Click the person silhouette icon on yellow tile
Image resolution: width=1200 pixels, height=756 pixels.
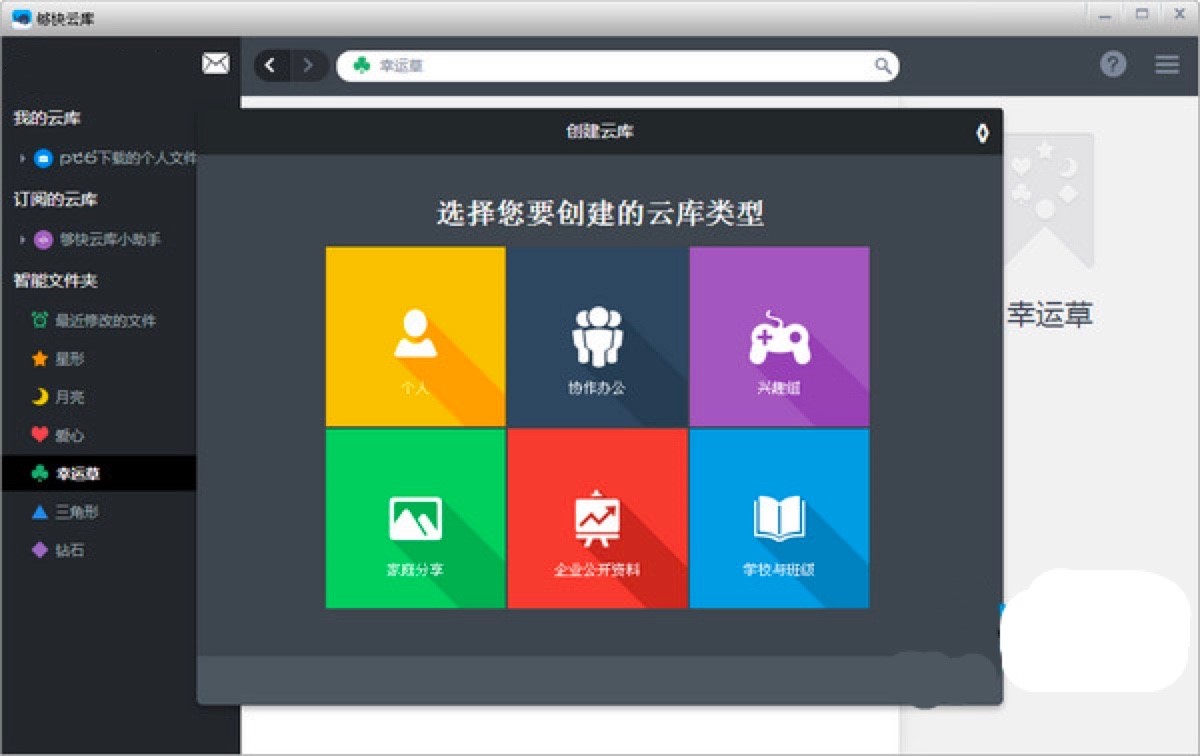point(415,333)
